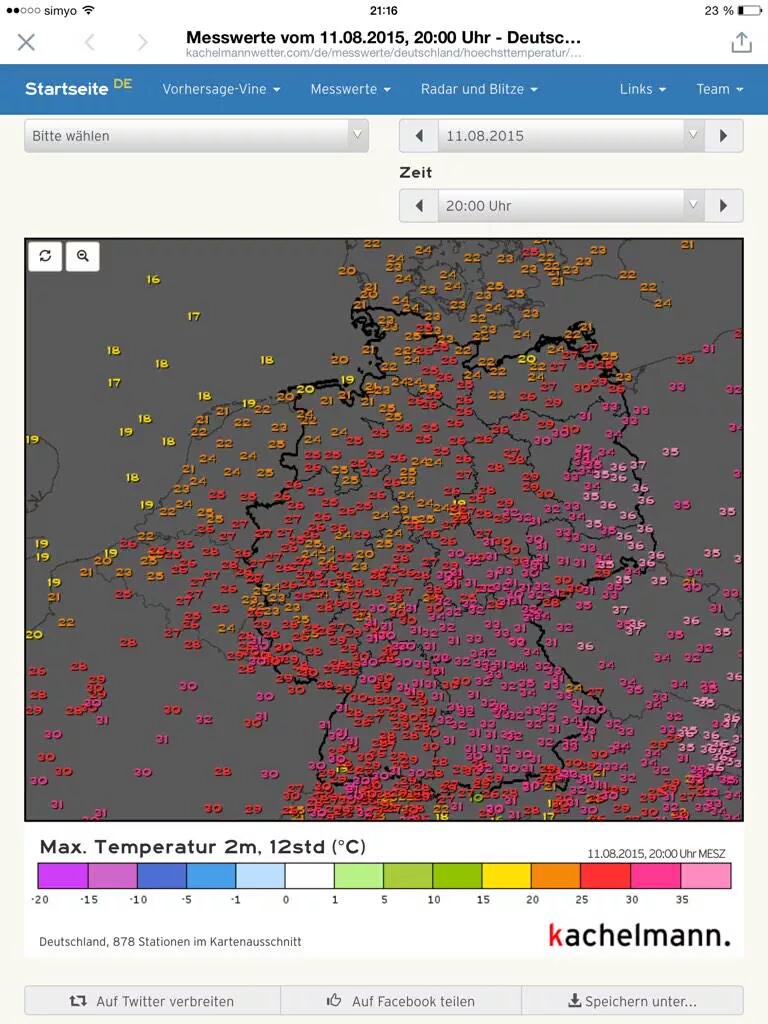The image size is (768, 1024).
Task: Open the Links menu
Action: point(643,89)
